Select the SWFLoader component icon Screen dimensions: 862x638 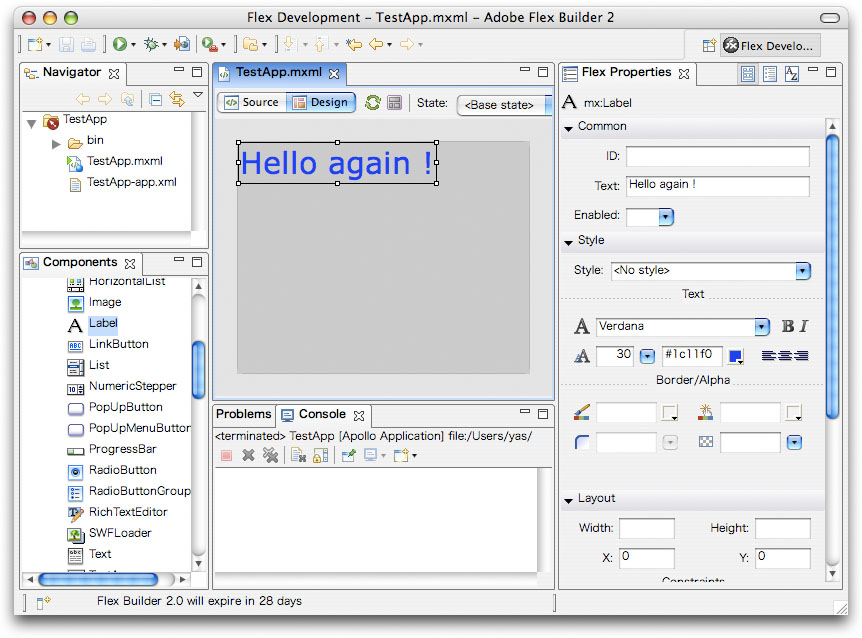click(75, 534)
